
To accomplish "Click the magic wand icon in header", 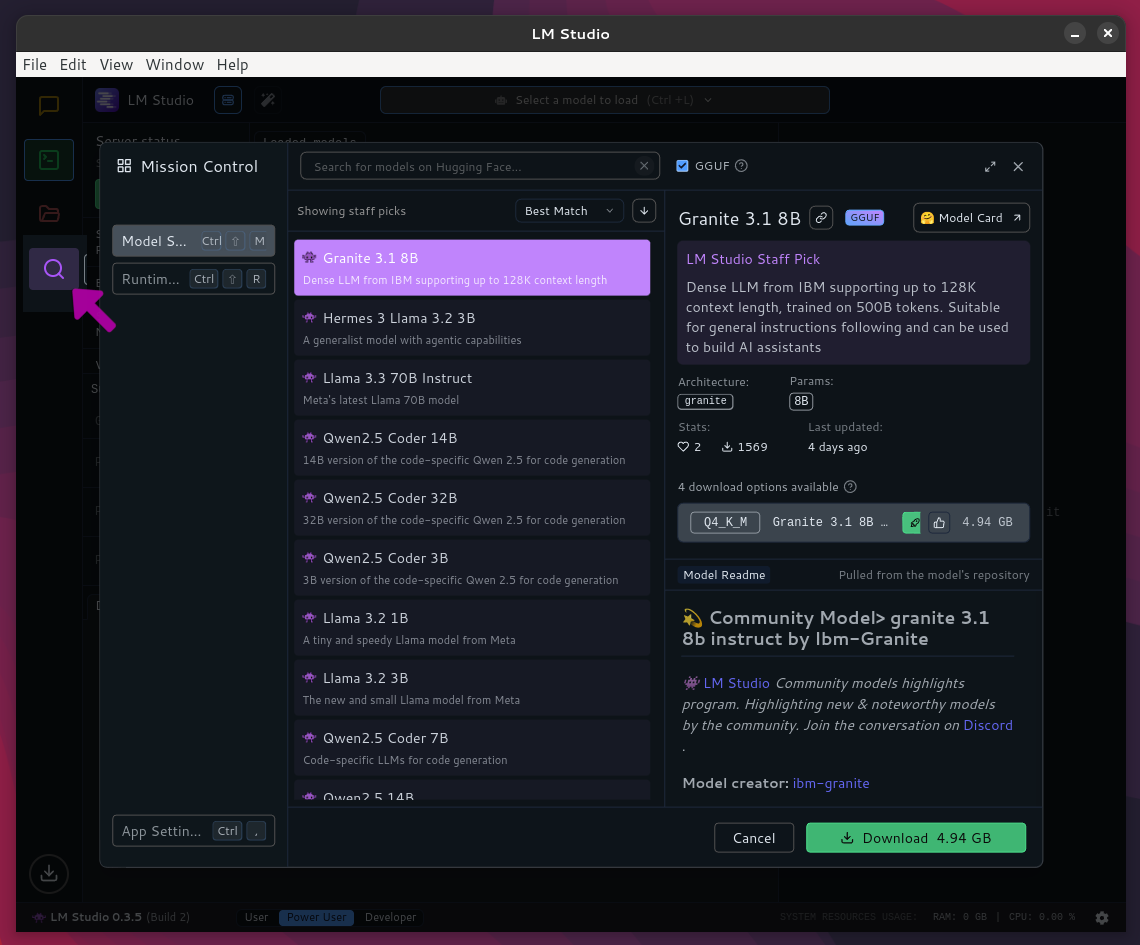I will coord(268,100).
